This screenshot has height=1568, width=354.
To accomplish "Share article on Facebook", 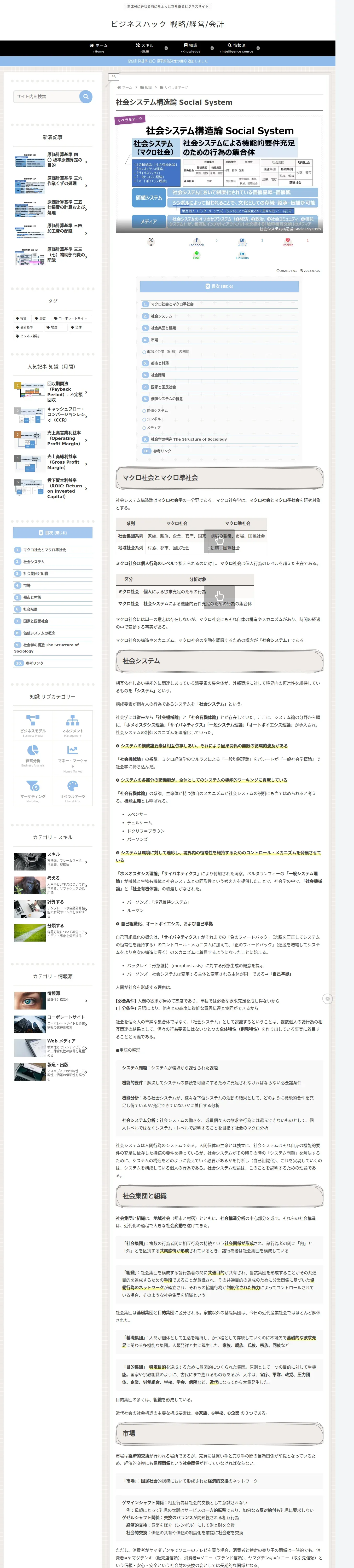I will (x=196, y=242).
